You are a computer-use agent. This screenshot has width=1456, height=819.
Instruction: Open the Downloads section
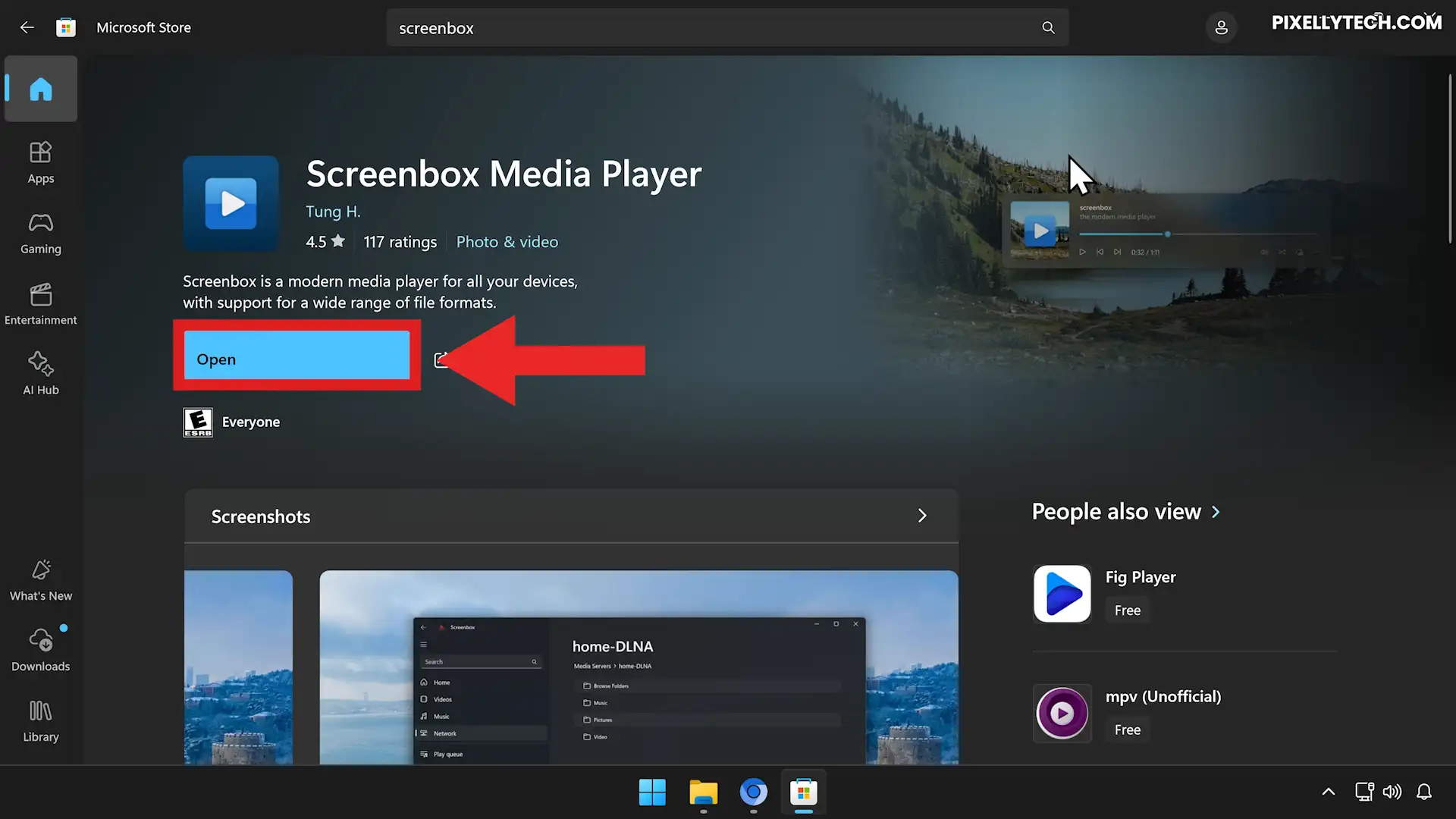[x=41, y=650]
